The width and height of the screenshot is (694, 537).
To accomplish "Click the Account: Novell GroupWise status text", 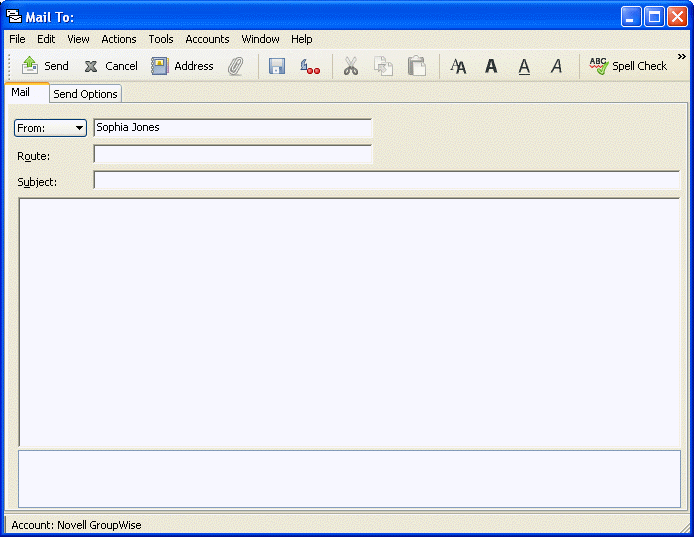I will tap(76, 525).
